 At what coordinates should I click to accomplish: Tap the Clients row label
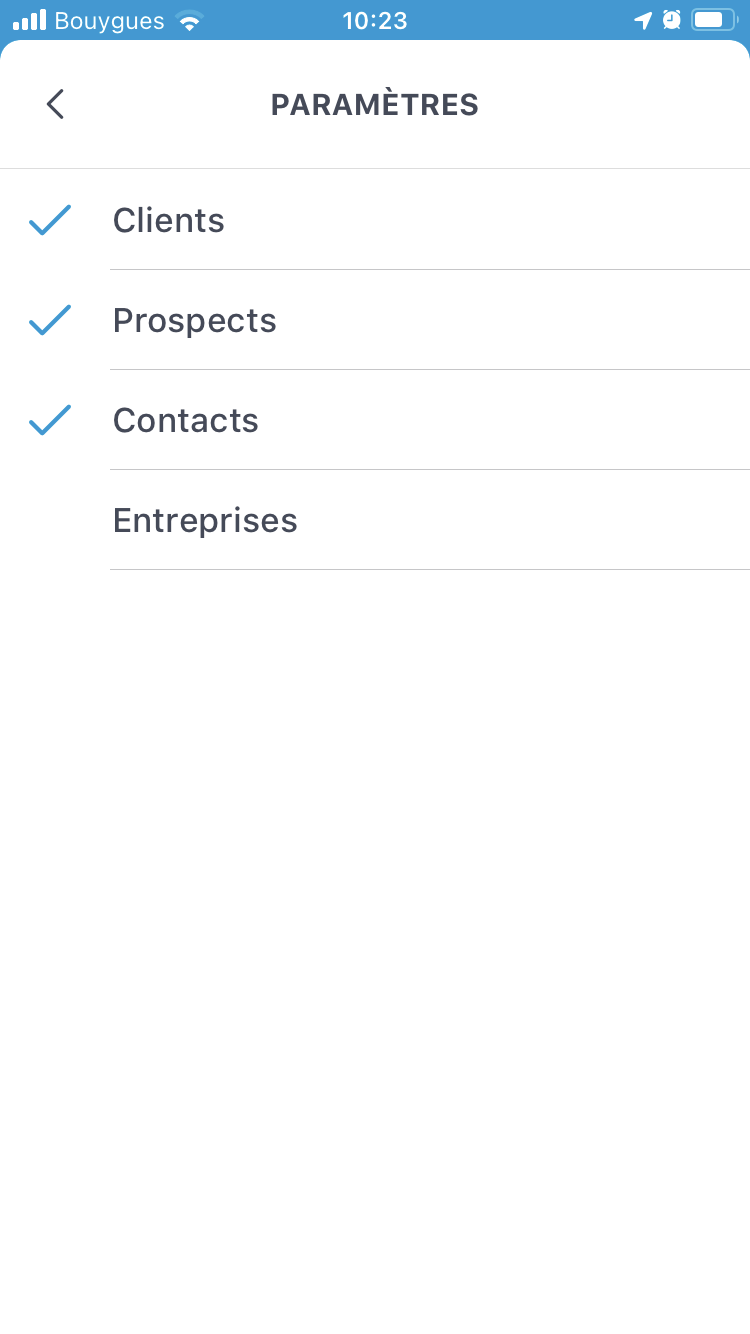point(168,220)
